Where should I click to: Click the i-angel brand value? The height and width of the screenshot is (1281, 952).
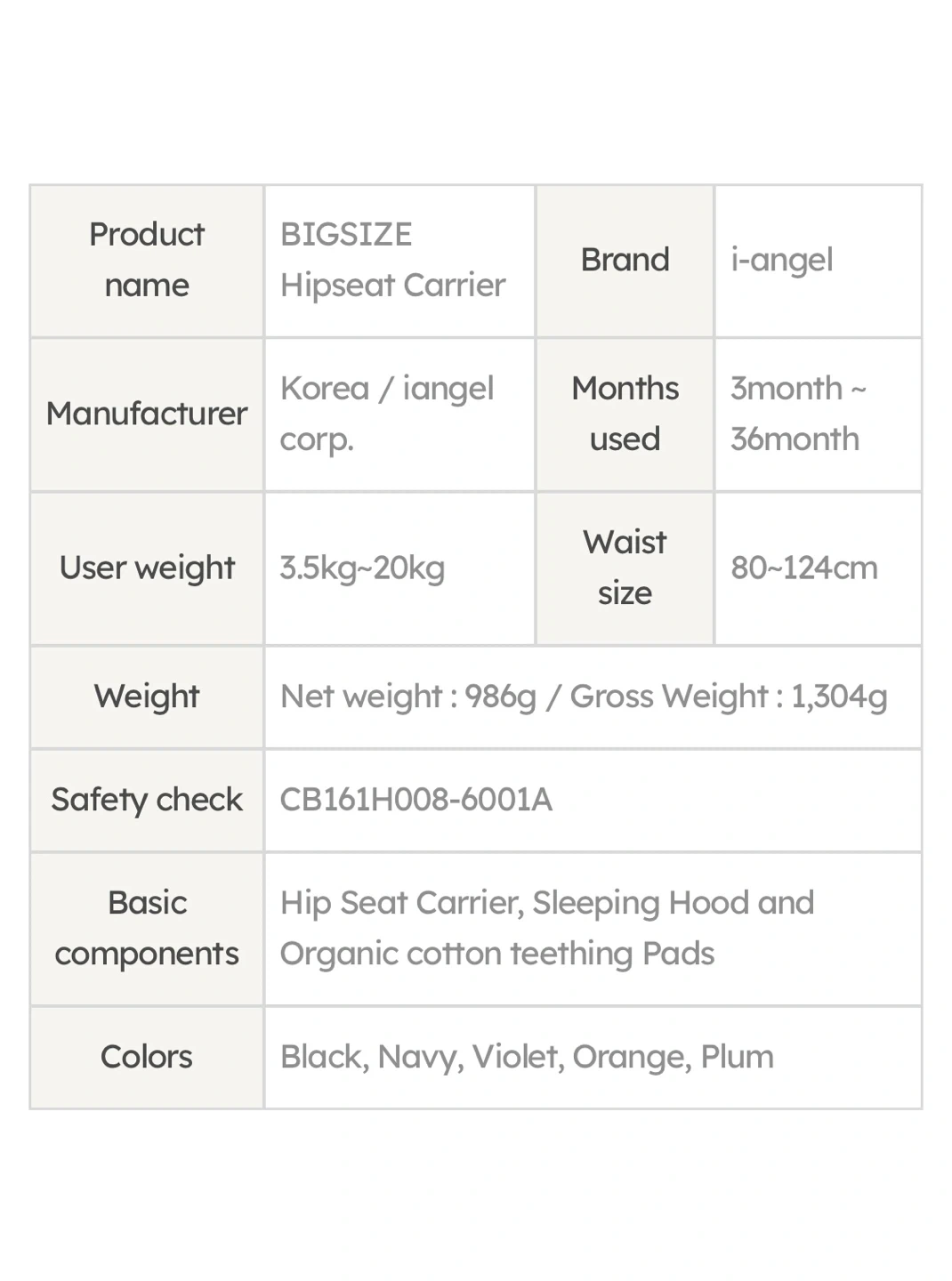click(x=782, y=260)
